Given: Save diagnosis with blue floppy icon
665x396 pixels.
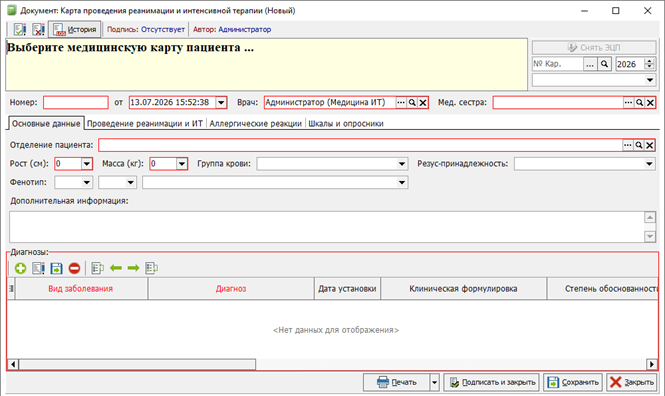Looking at the screenshot, I should pos(56,268).
